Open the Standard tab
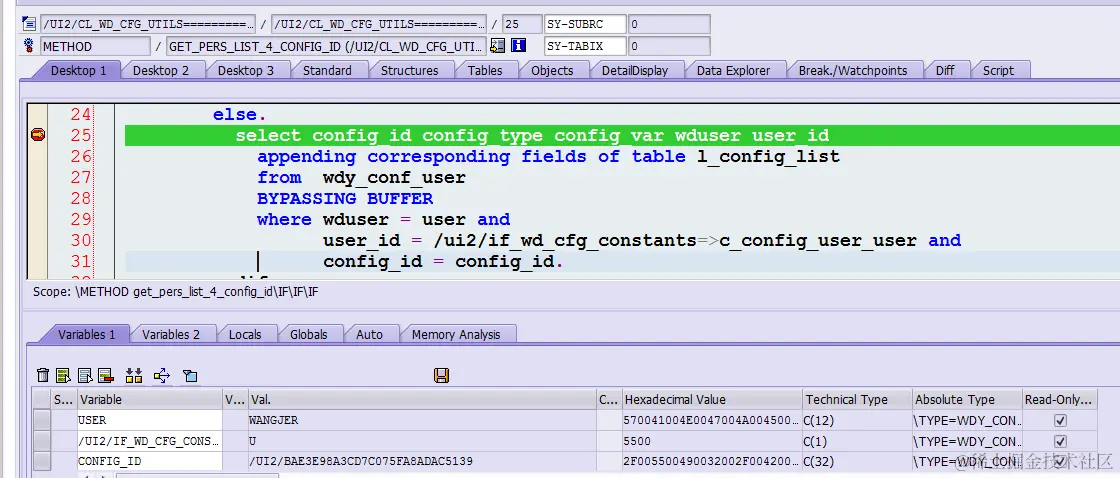The width and height of the screenshot is (1120, 478). click(x=327, y=70)
